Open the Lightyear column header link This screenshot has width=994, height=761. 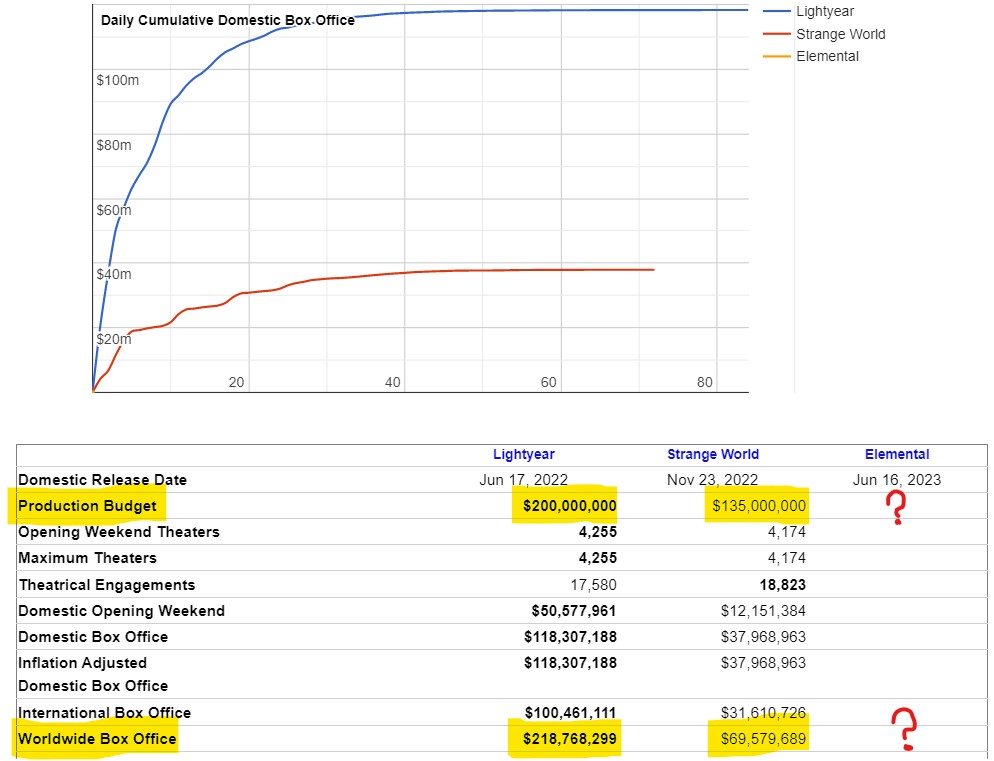[x=523, y=454]
